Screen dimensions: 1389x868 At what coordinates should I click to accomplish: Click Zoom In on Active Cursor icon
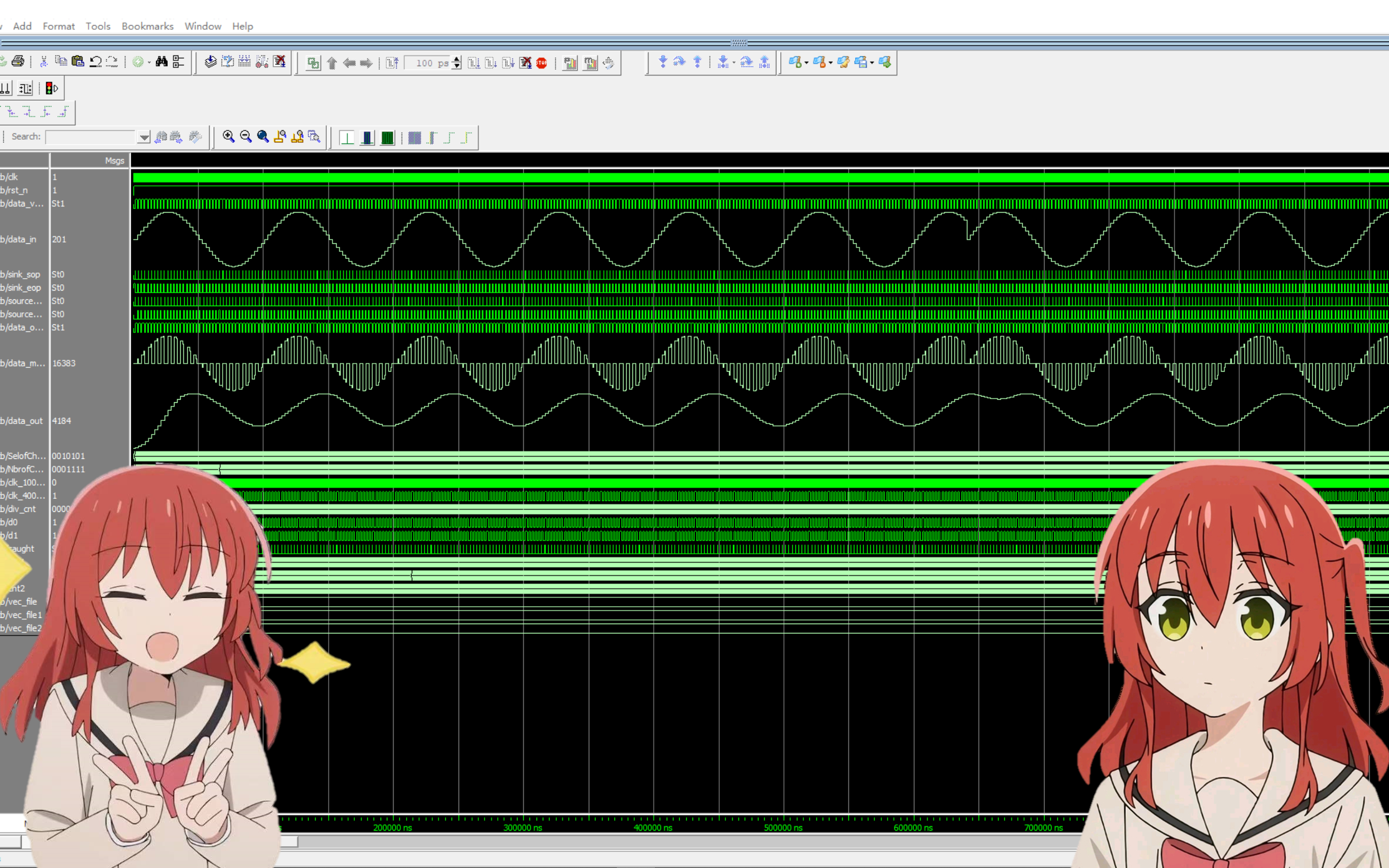[x=280, y=137]
